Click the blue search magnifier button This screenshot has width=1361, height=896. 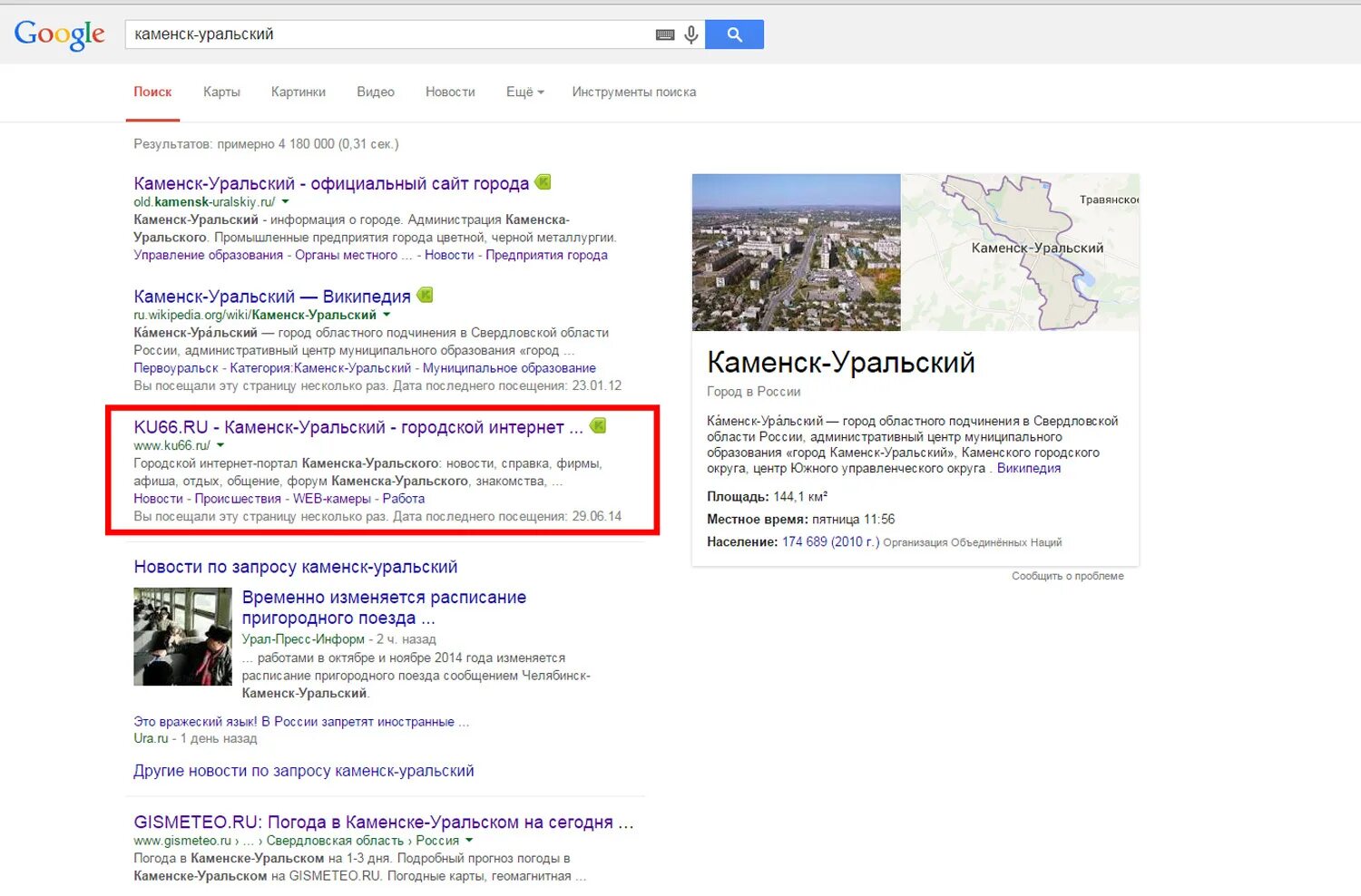tap(734, 34)
